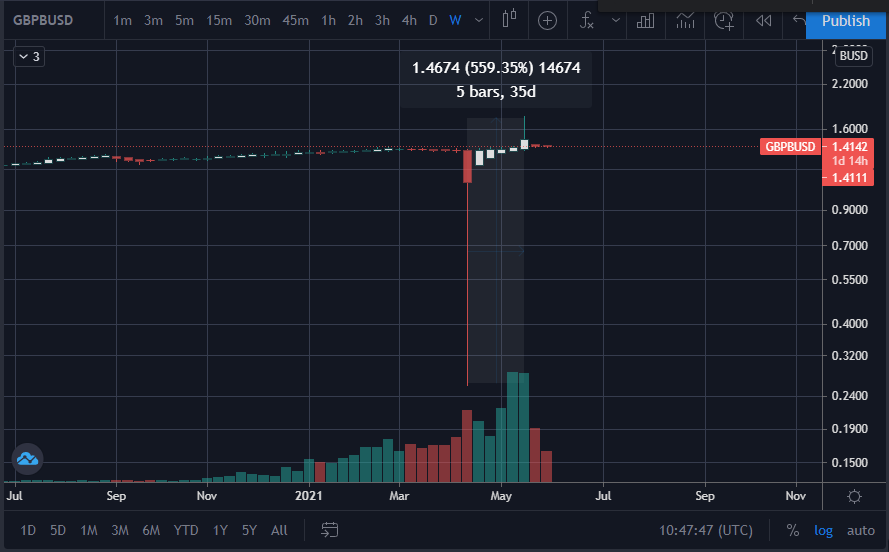This screenshot has height=552, width=889.
Task: Select the 15m timeframe
Action: 219,20
